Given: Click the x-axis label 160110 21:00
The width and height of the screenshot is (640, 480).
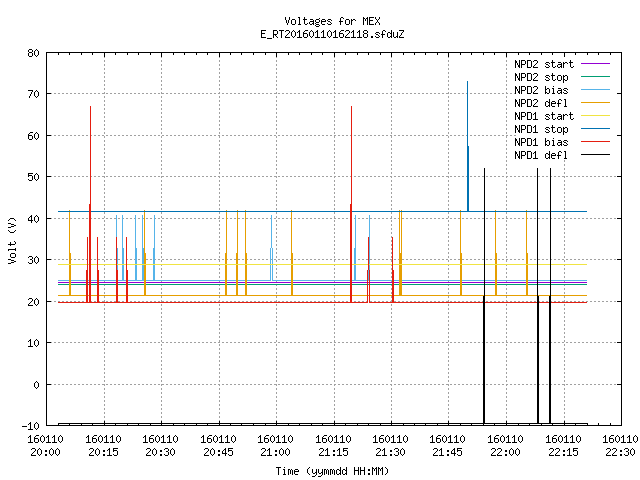Looking at the screenshot, I should pos(276,446).
